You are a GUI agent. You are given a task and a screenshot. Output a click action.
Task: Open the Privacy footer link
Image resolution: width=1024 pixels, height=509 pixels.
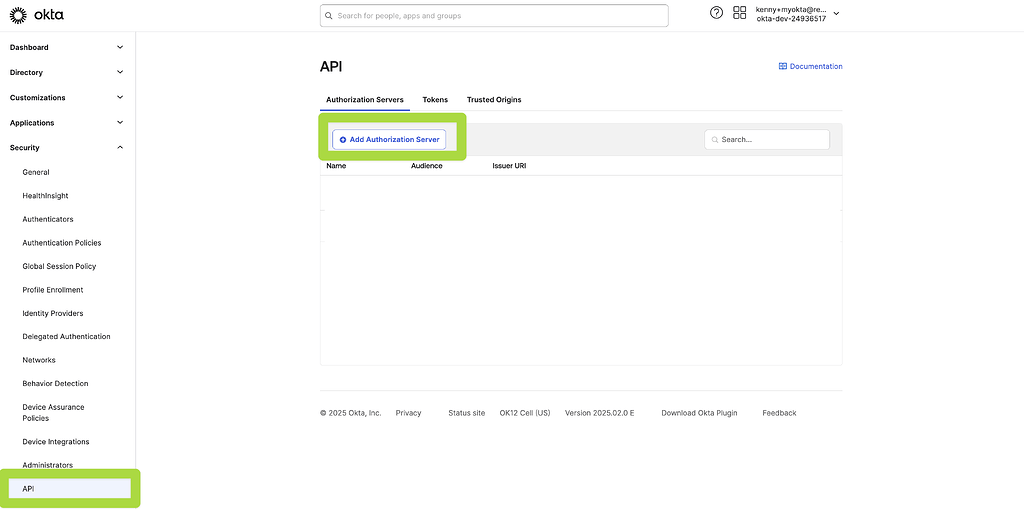(x=408, y=413)
